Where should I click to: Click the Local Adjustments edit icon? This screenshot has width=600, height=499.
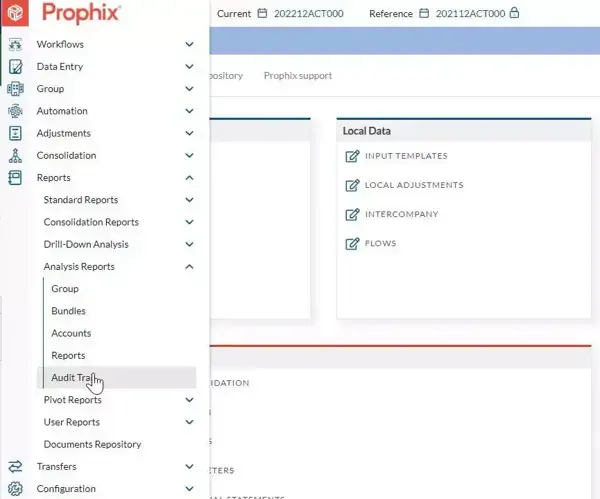click(352, 185)
